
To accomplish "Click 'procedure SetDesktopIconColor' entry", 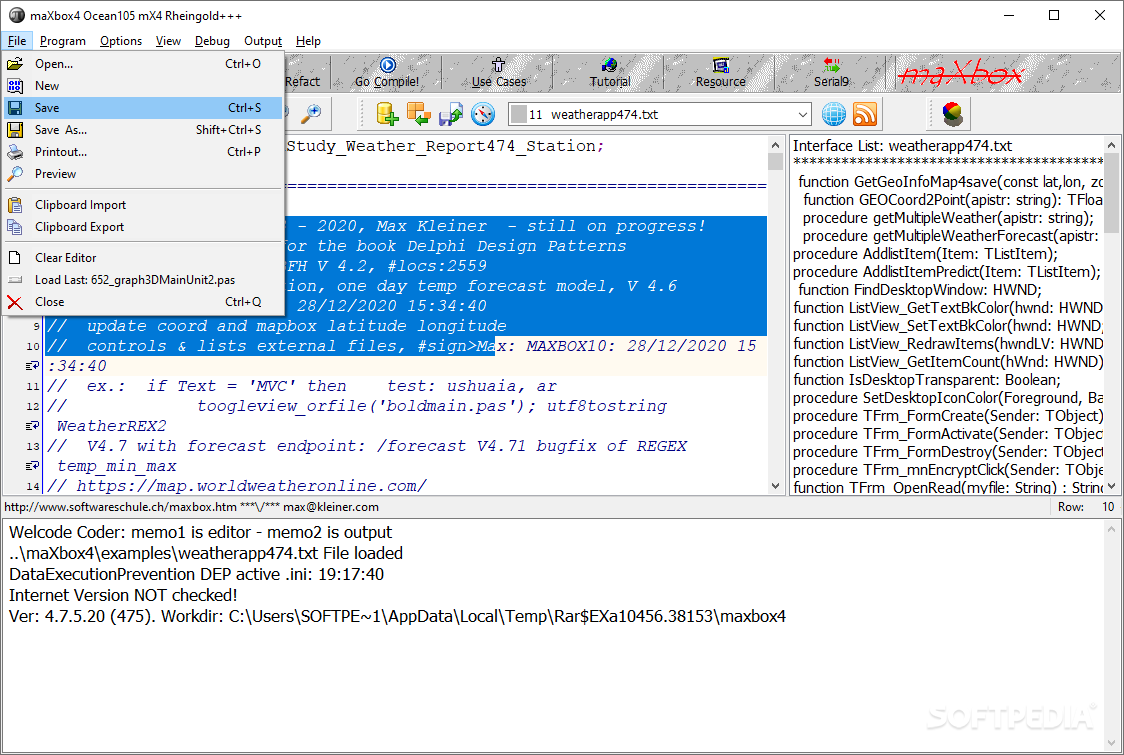I will [x=948, y=398].
